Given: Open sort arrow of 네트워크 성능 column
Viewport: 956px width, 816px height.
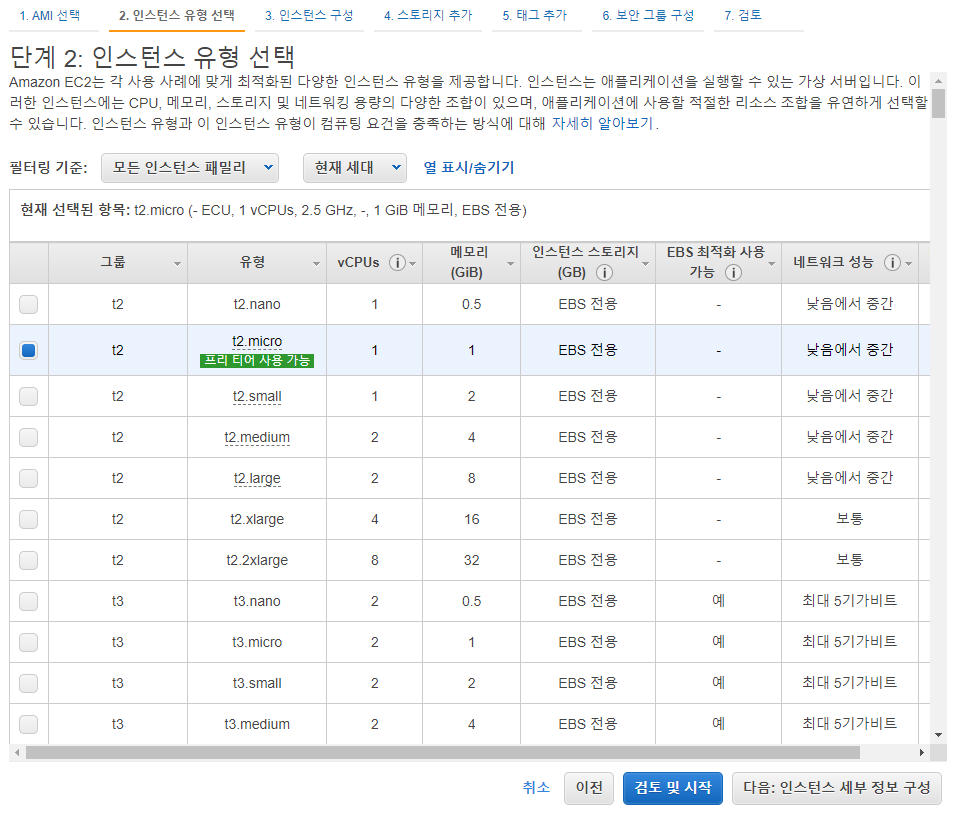Looking at the screenshot, I should tap(909, 263).
